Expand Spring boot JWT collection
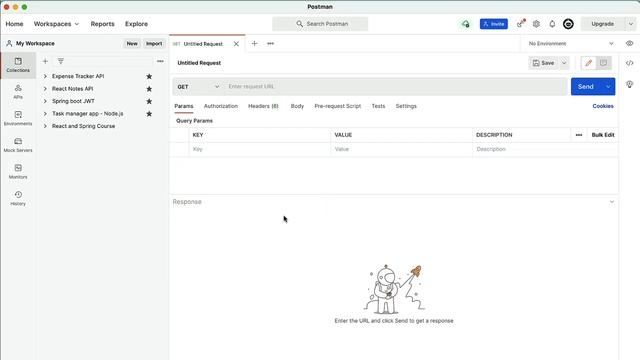This screenshot has width=640, height=360. click(45, 101)
